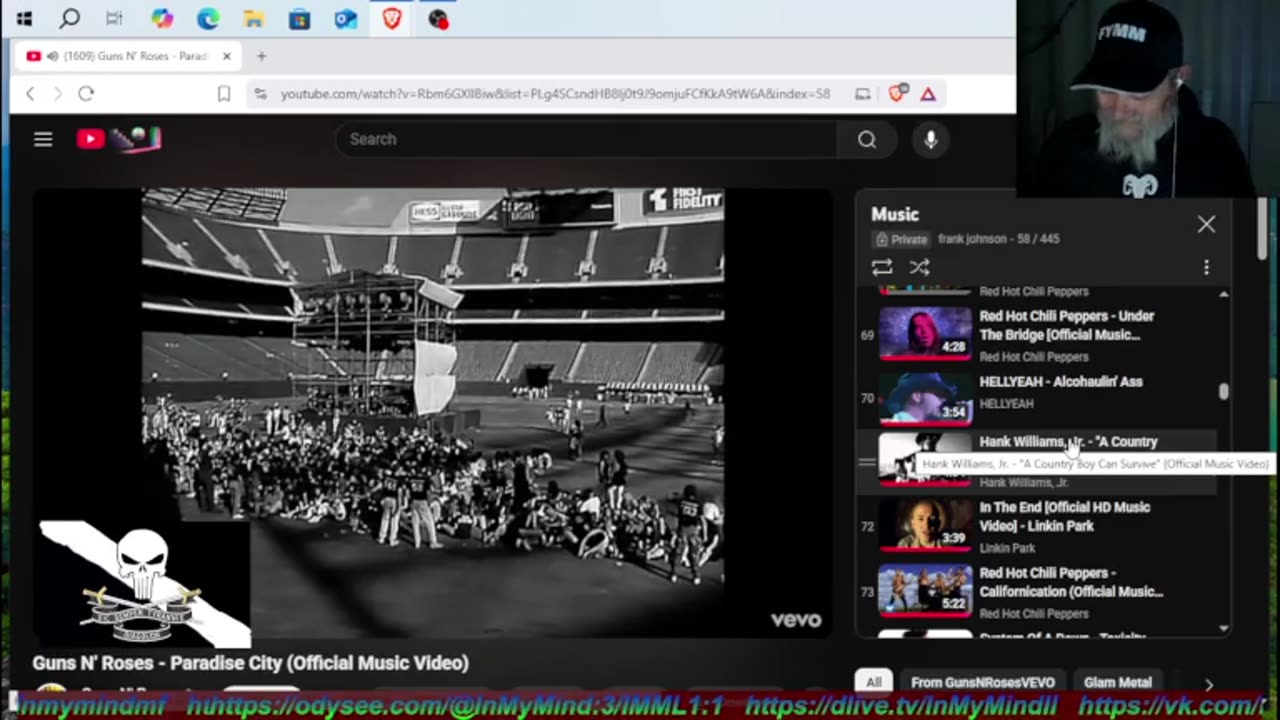Click the Private playlist badge
This screenshot has height=720, width=1280.
click(901, 239)
